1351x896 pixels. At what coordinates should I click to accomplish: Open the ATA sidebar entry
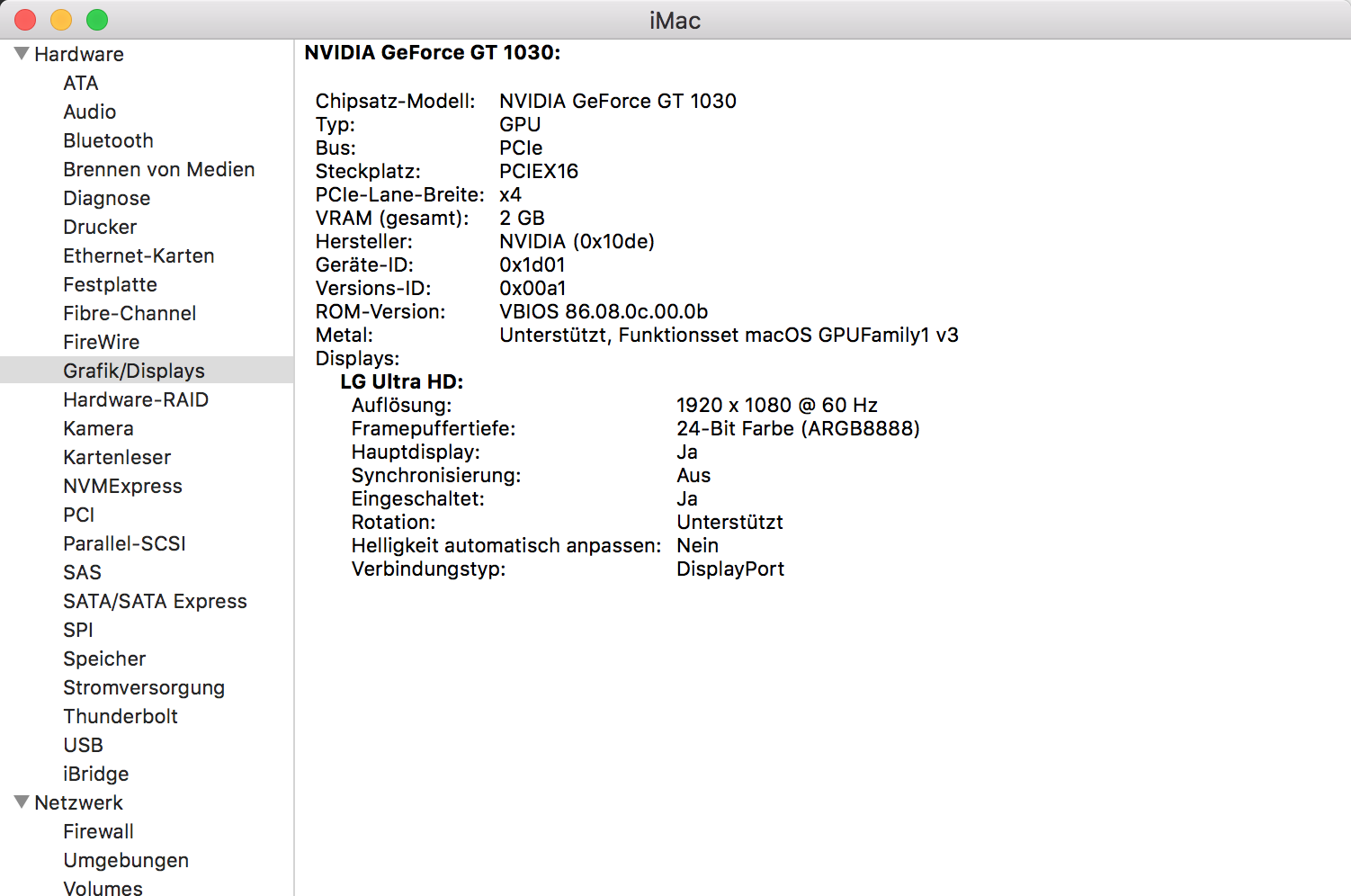tap(81, 83)
